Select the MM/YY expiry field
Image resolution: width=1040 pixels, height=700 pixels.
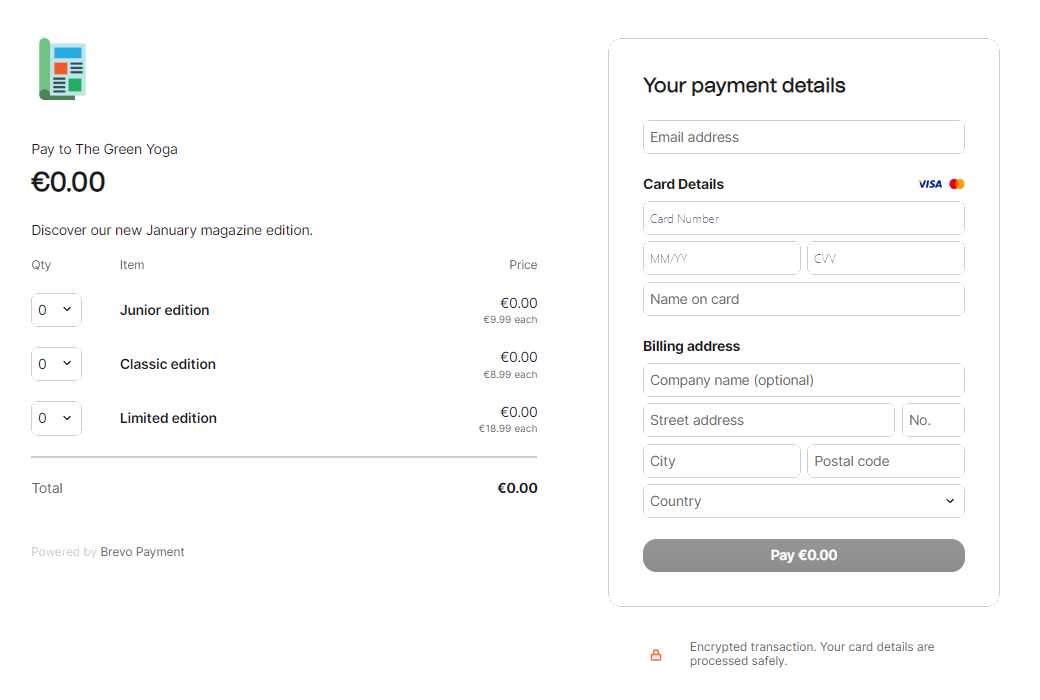(x=721, y=258)
